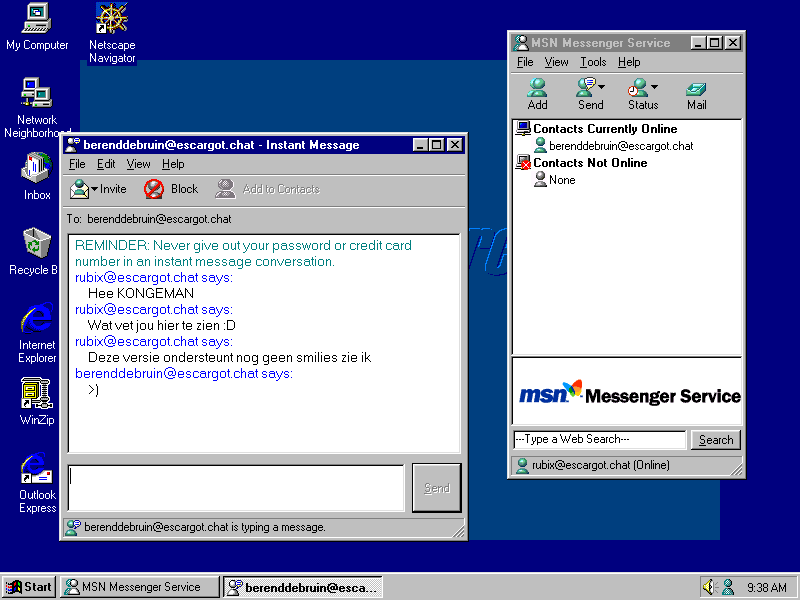800x600 pixels.
Task: Click the volume speaker icon in system tray
Action: [710, 587]
